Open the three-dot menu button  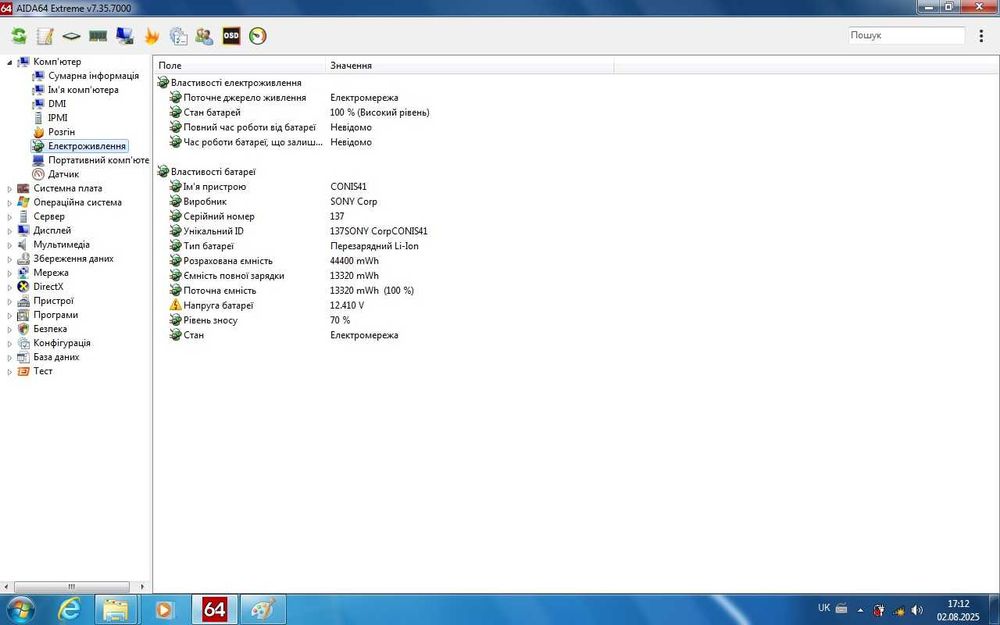pyautogui.click(x=981, y=36)
